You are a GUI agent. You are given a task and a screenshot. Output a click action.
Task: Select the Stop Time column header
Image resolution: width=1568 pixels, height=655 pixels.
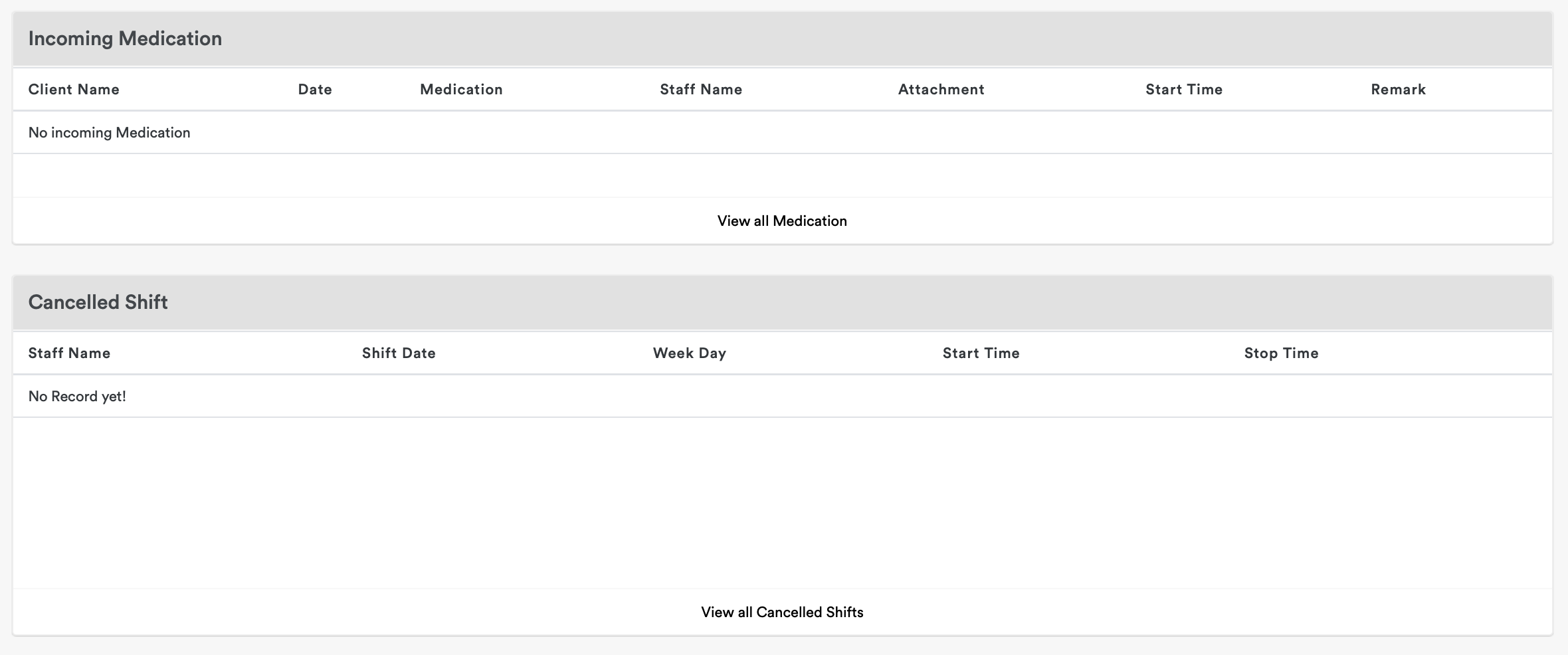1281,353
